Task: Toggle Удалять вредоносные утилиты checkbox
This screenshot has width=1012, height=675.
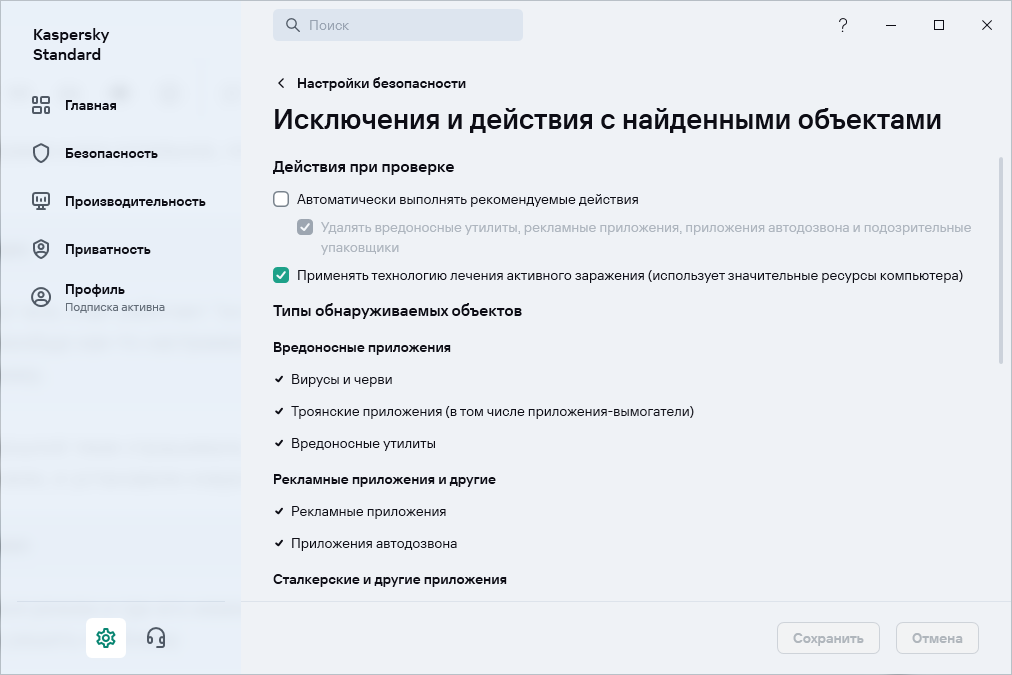Action: (x=305, y=227)
